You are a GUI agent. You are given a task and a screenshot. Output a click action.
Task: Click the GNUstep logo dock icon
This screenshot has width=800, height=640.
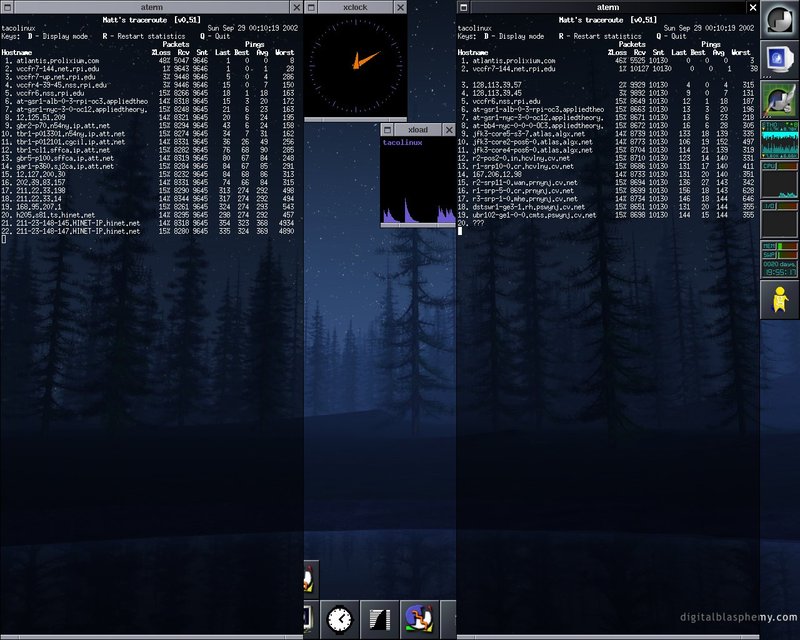780,19
